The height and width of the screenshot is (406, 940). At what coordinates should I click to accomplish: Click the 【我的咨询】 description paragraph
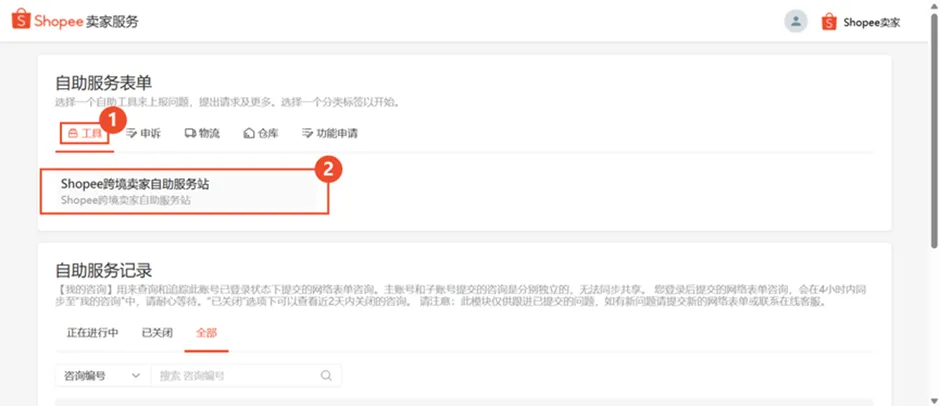[462, 295]
